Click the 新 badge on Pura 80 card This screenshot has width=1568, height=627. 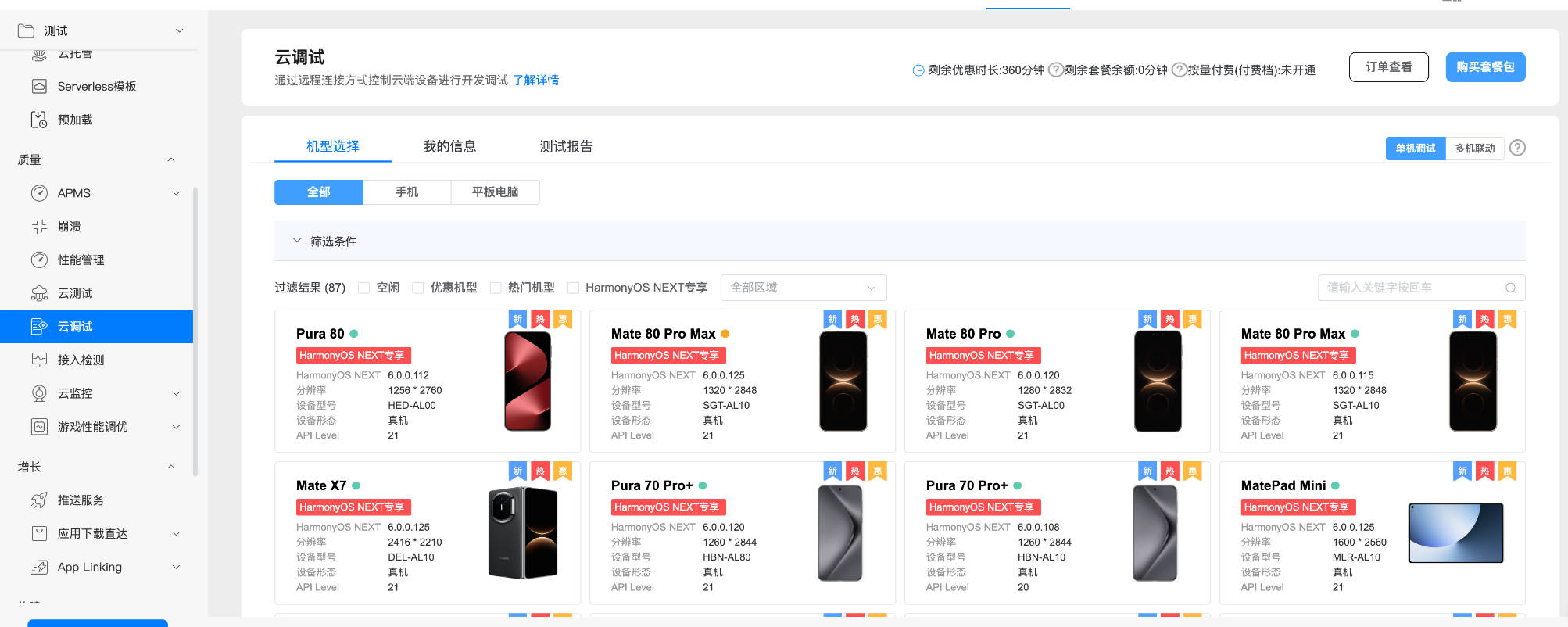517,319
